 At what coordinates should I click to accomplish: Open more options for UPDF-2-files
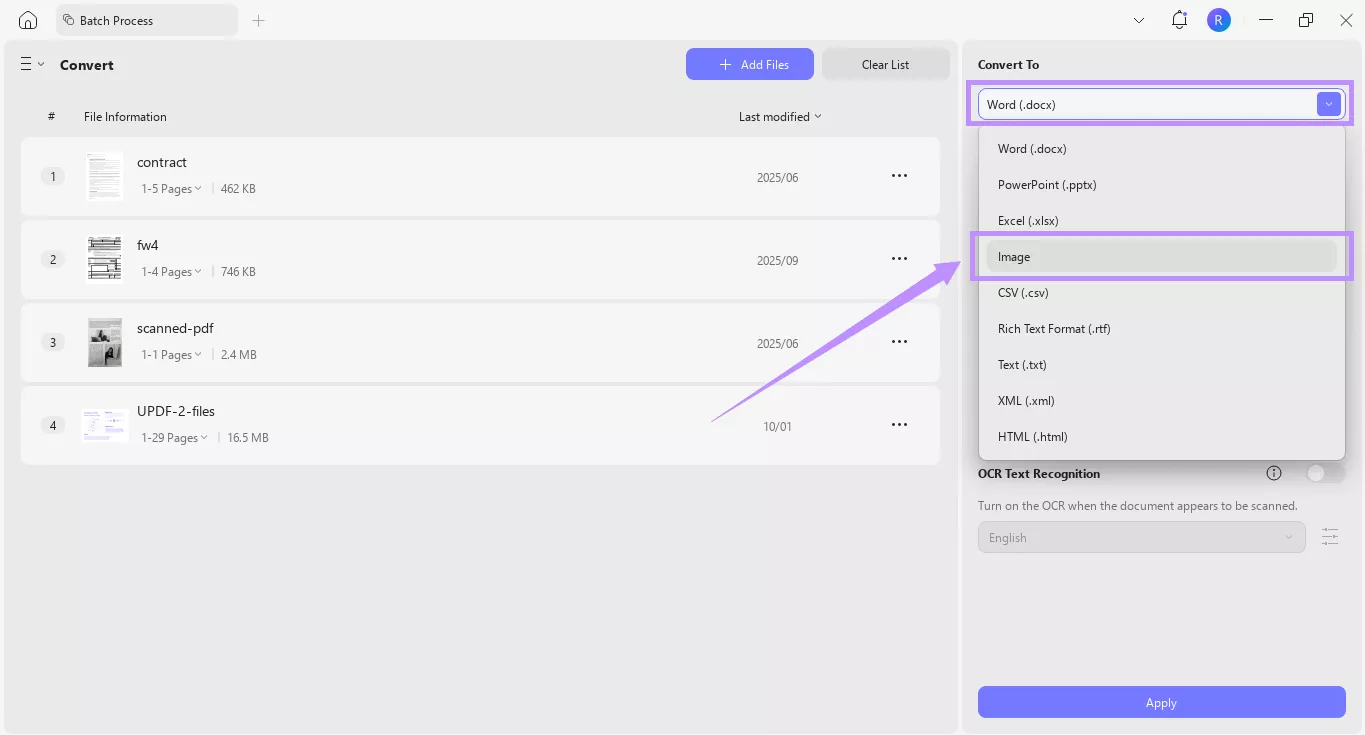(x=899, y=425)
